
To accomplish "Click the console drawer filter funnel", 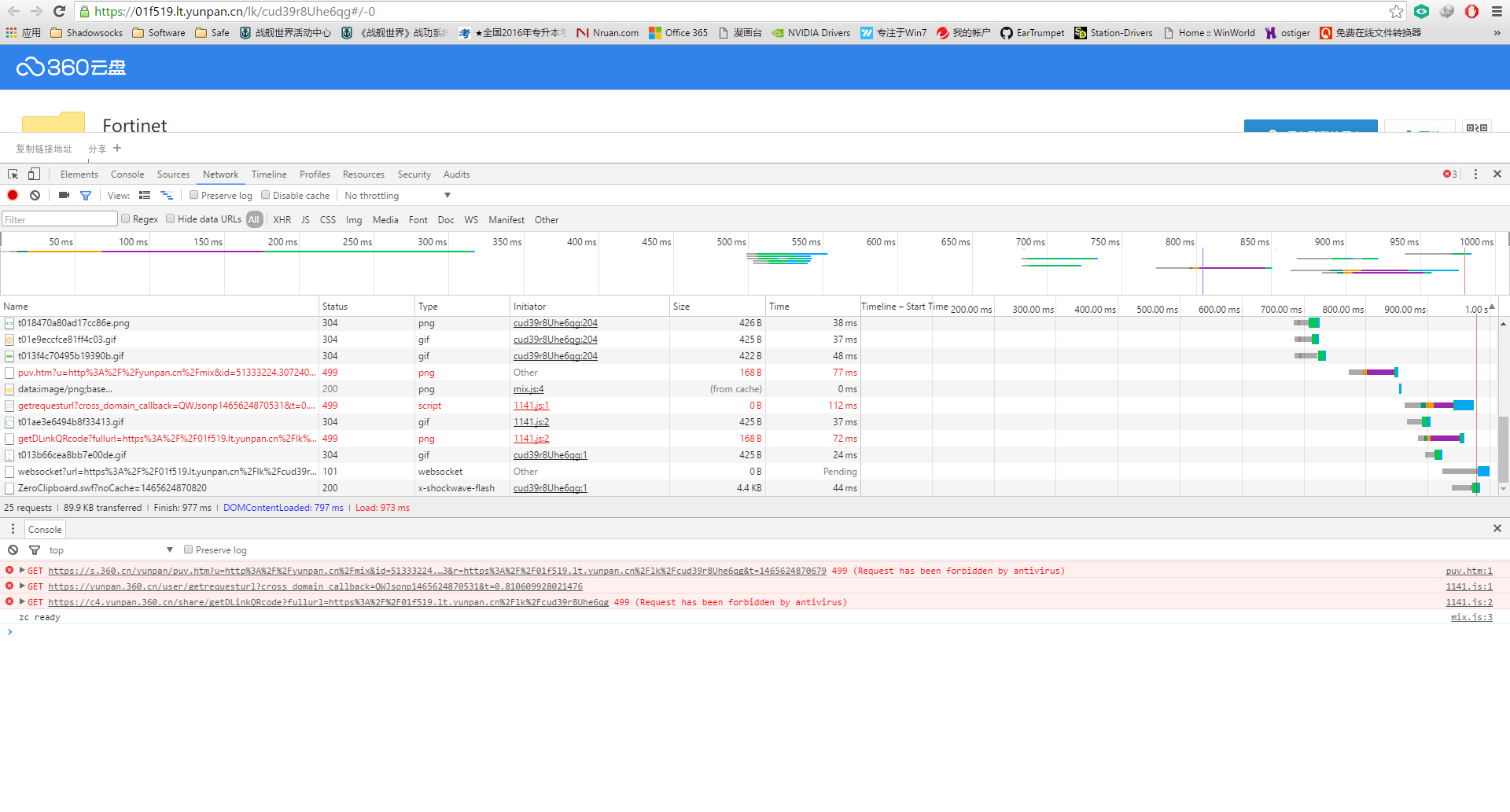I will click(35, 550).
